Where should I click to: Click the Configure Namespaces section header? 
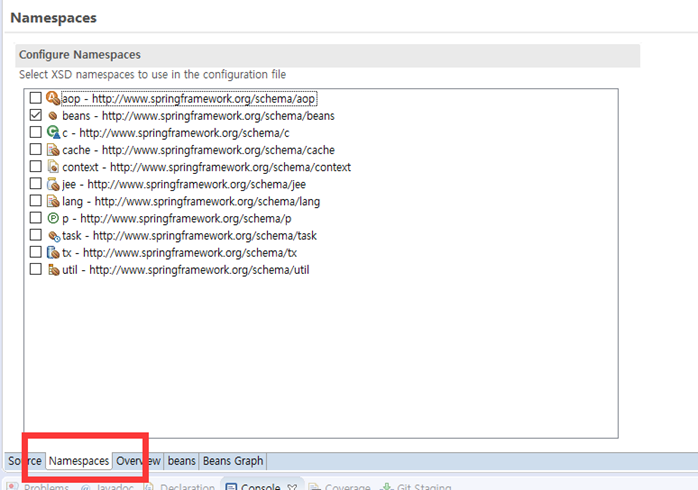click(328, 55)
